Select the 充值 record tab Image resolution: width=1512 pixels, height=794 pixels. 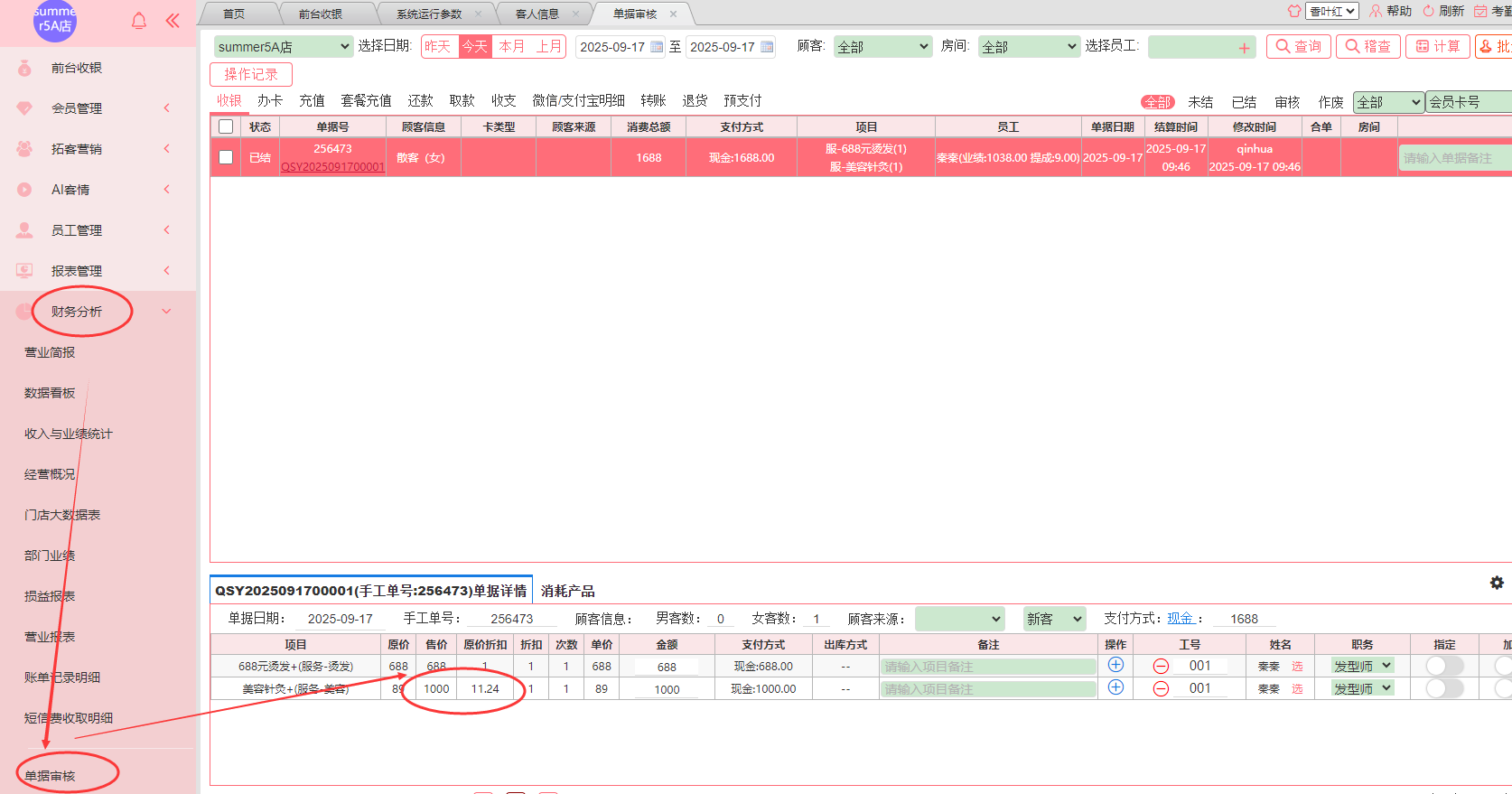point(312,100)
